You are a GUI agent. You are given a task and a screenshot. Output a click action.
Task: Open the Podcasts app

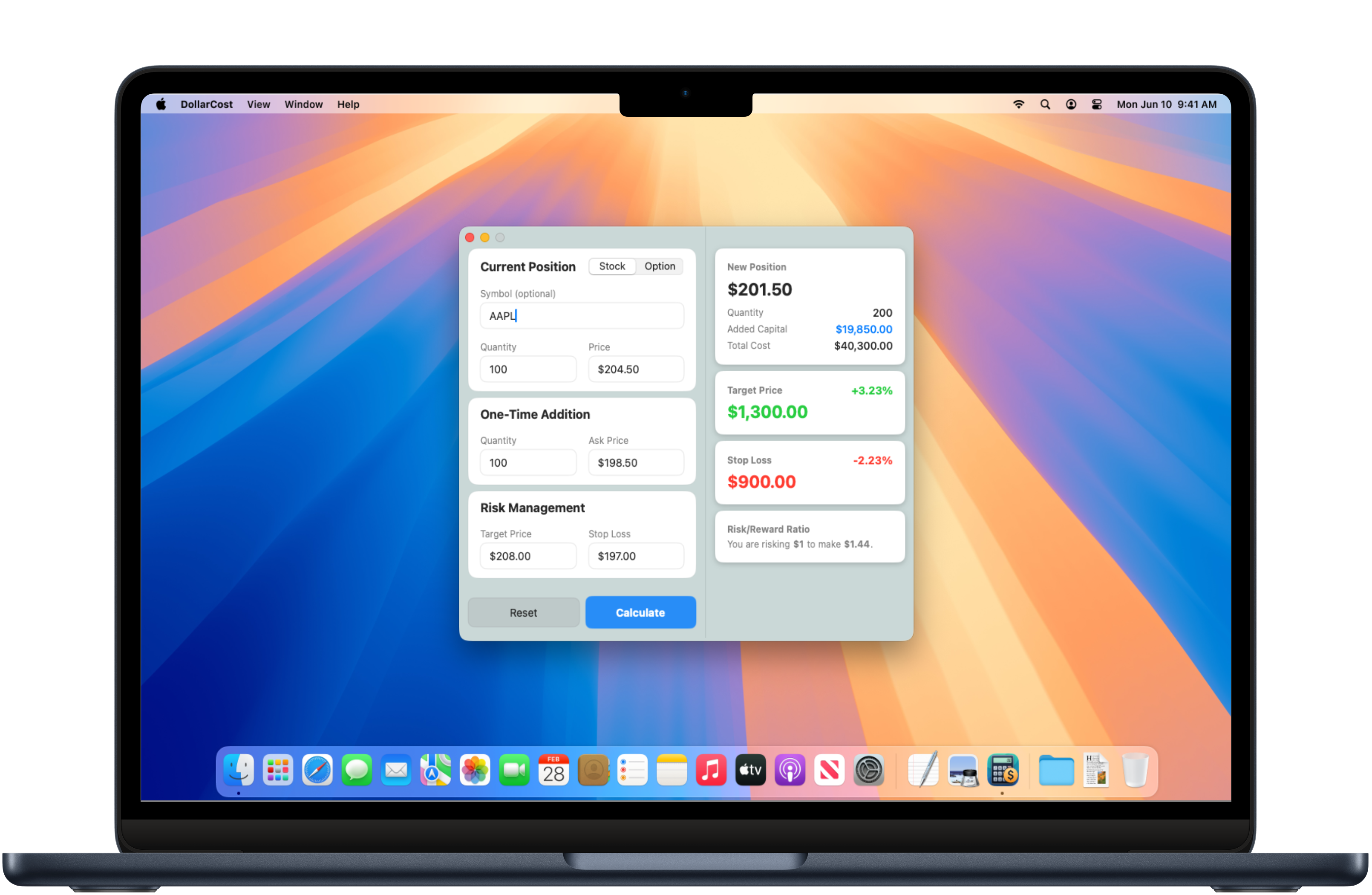coord(790,770)
